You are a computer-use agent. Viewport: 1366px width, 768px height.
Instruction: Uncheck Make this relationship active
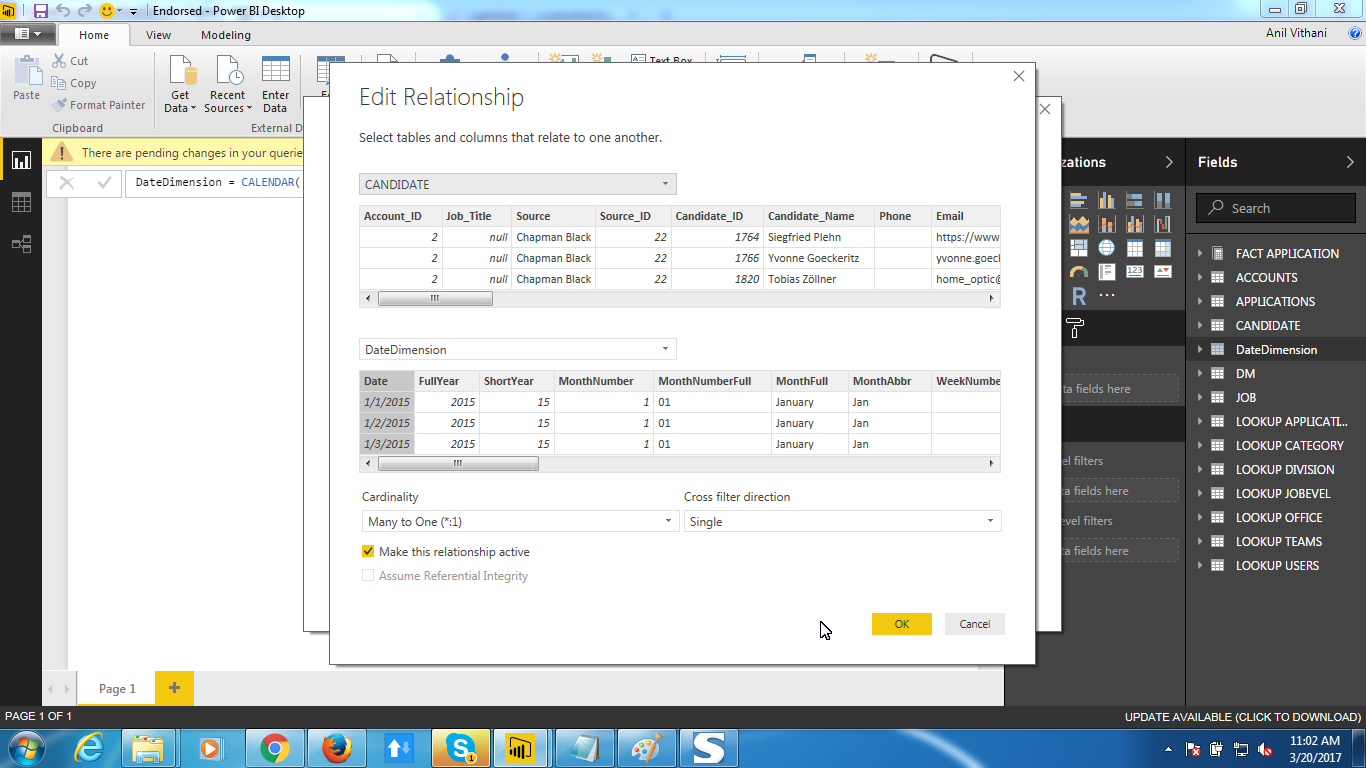click(368, 551)
